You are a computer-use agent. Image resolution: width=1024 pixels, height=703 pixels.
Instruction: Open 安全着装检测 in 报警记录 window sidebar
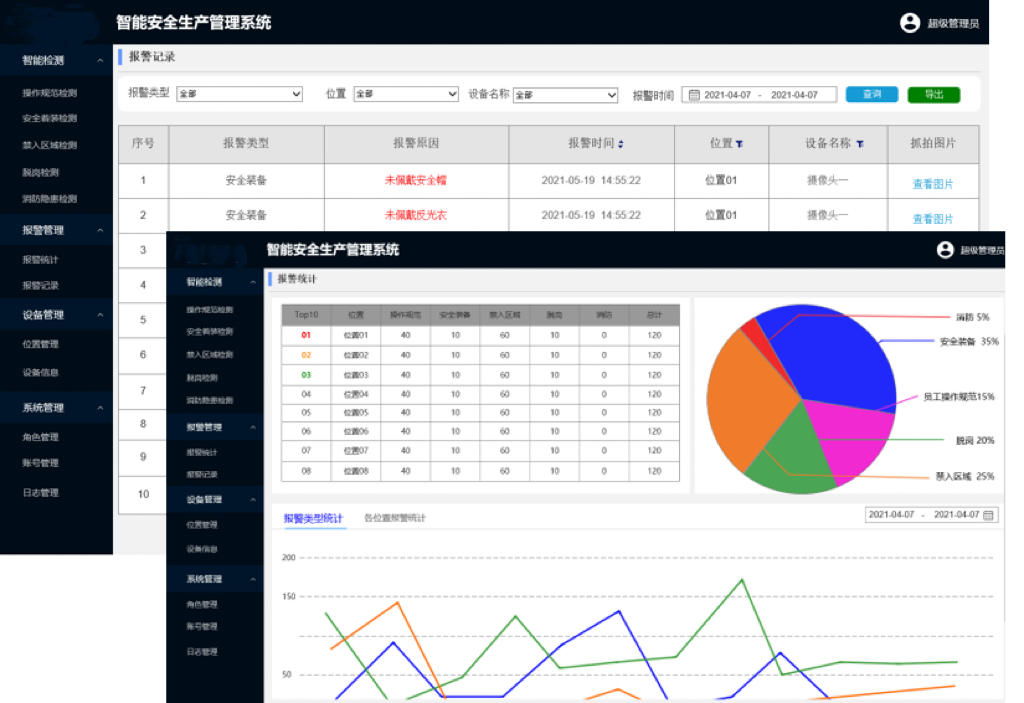[50, 118]
